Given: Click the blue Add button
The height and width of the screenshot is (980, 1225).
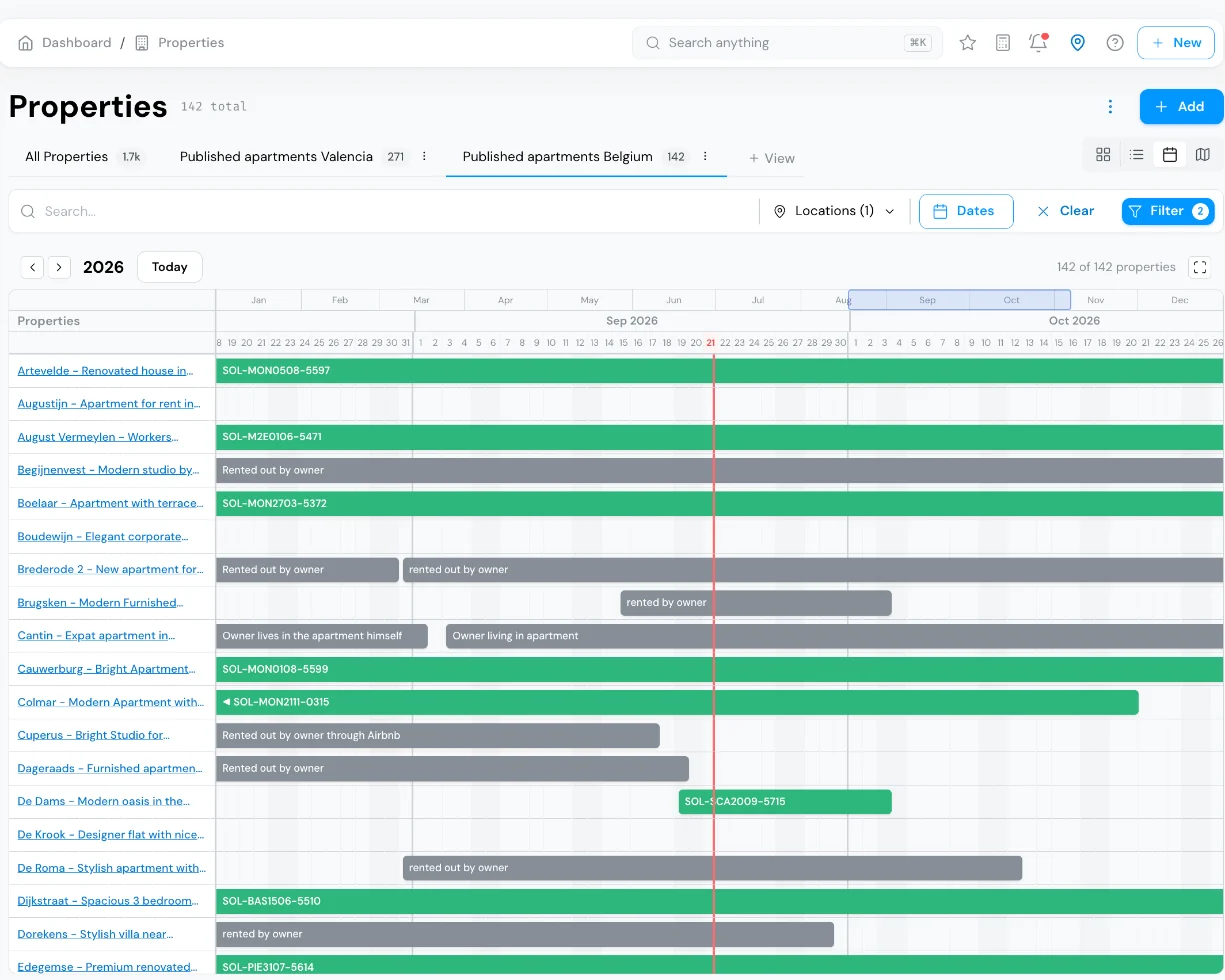Looking at the screenshot, I should click(x=1181, y=107).
